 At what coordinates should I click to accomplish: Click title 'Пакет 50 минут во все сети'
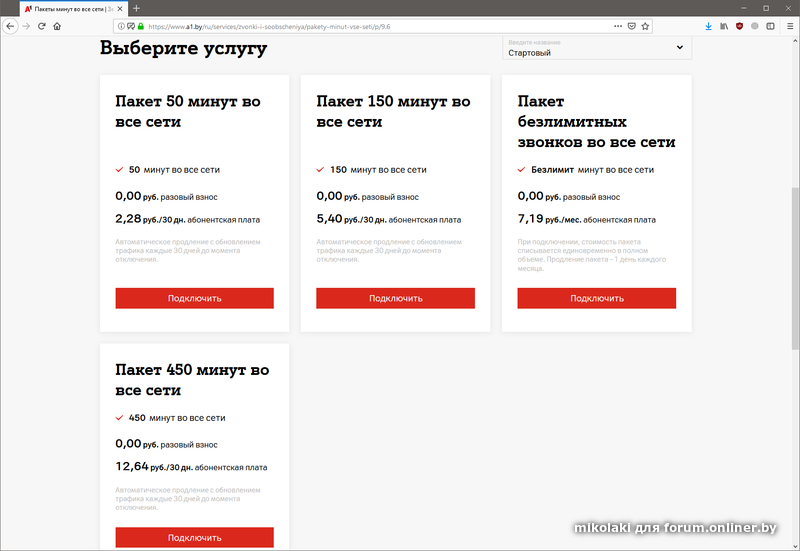tap(188, 111)
